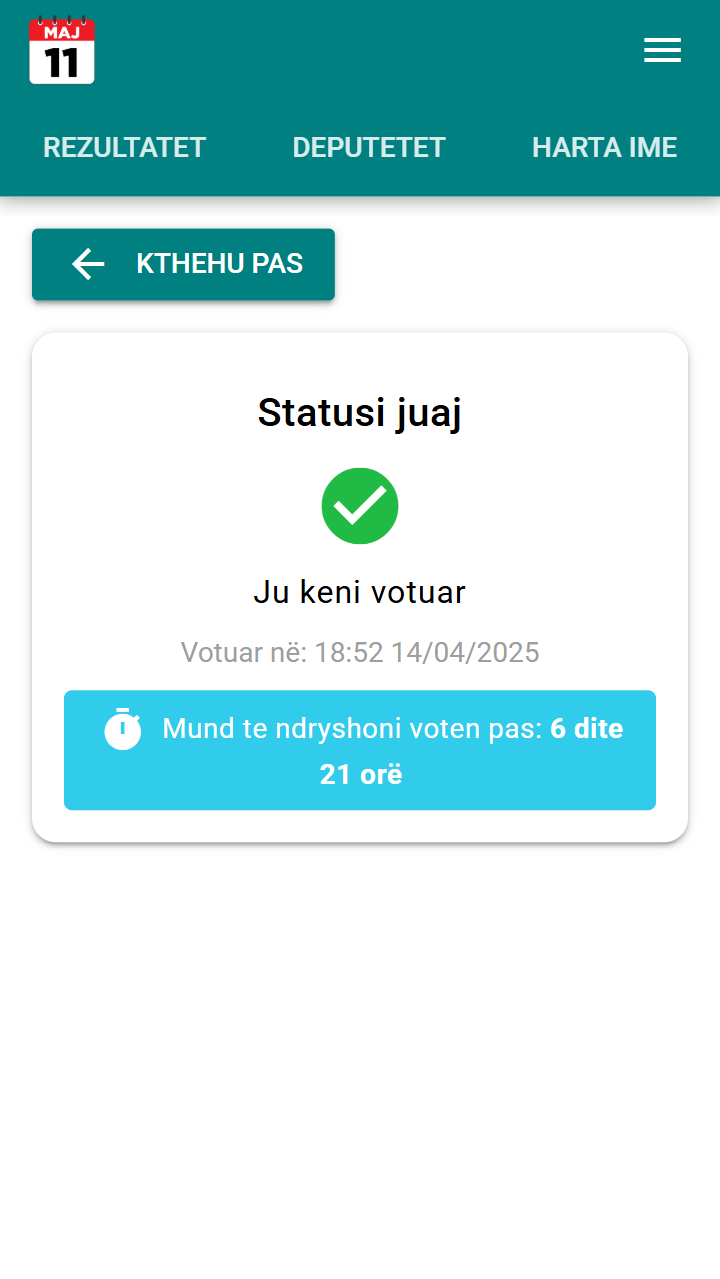Switch to the REZULTATET tab
The image size is (720, 1279).
pyautogui.click(x=124, y=148)
